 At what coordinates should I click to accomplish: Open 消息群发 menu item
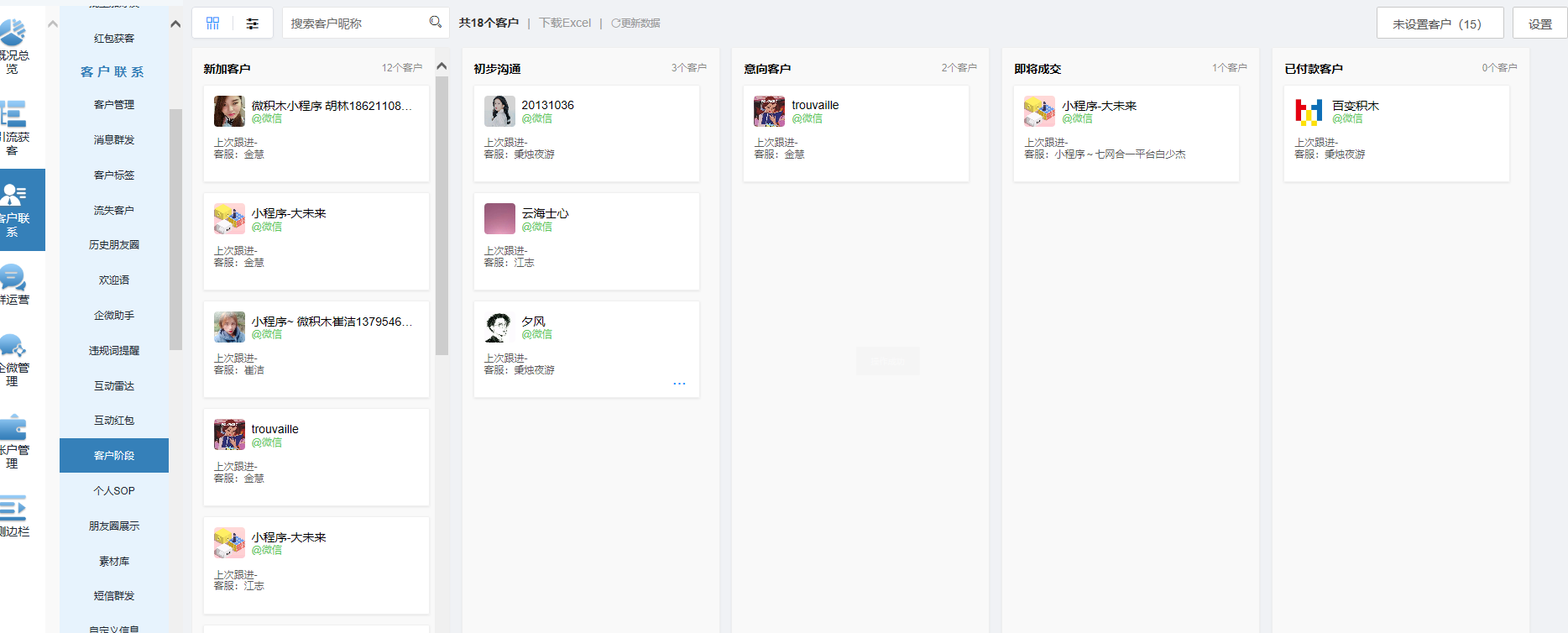click(114, 140)
